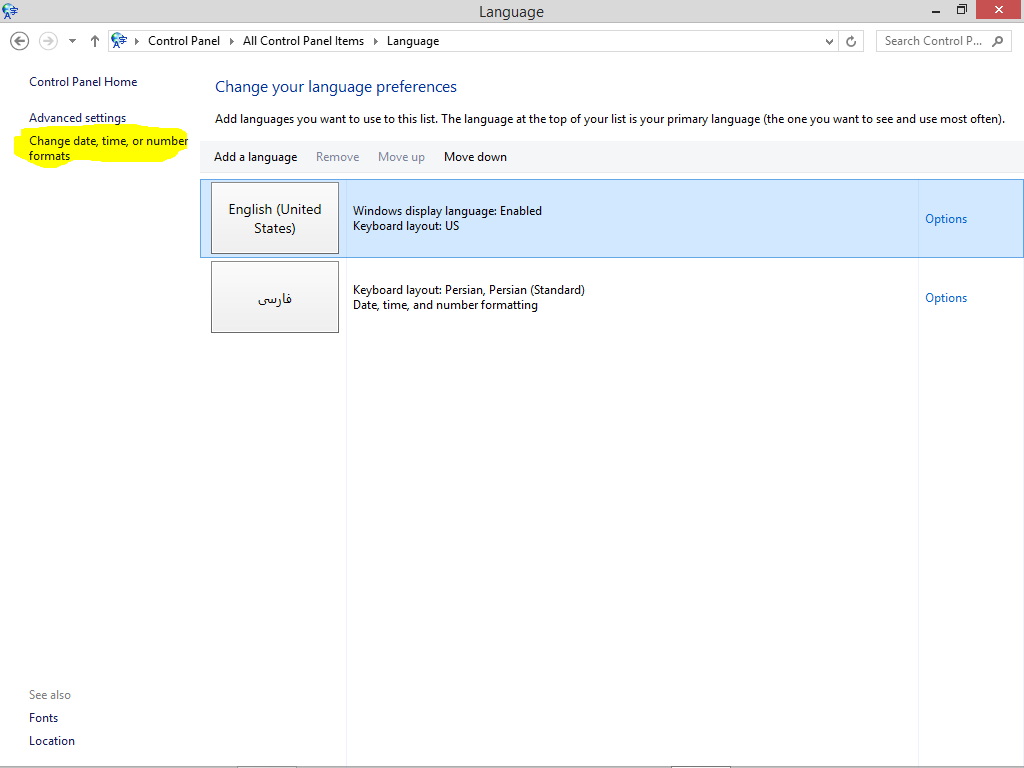This screenshot has width=1024, height=768.
Task: Select the Persian (فارسی) language tile
Action: coord(275,297)
